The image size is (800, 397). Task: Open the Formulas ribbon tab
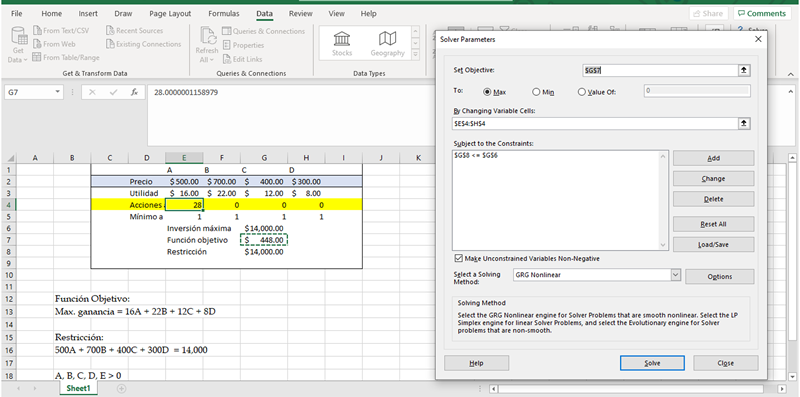[223, 14]
